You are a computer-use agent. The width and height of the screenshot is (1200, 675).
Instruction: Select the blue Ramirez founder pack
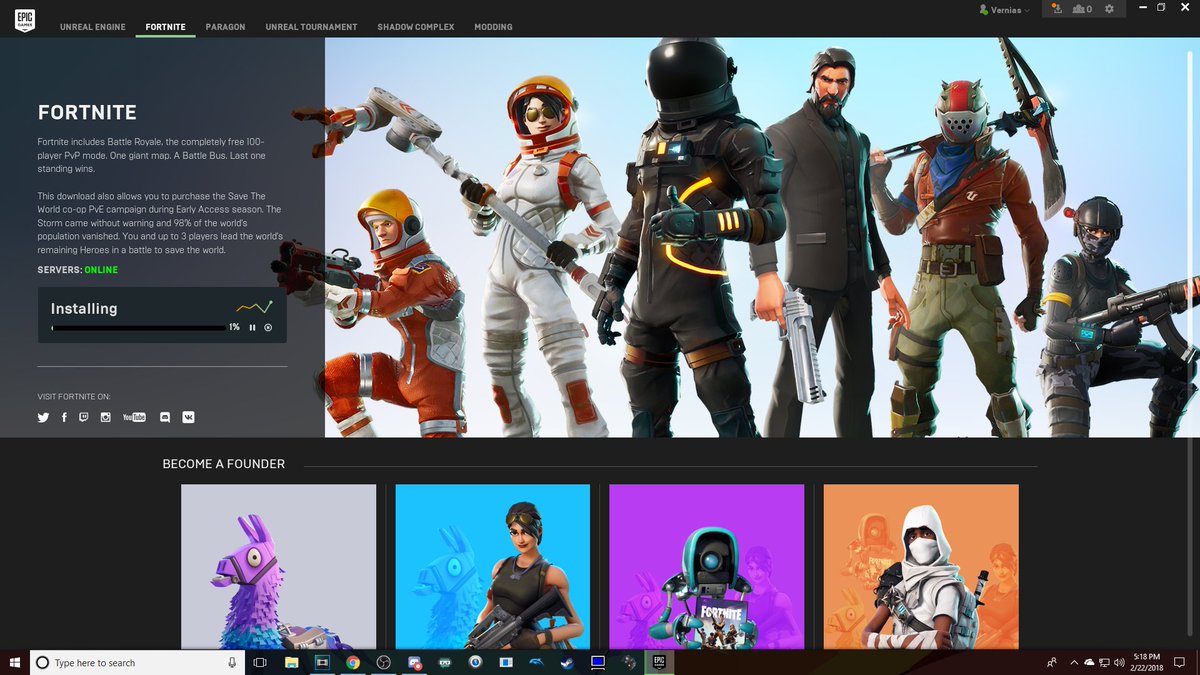tap(493, 567)
